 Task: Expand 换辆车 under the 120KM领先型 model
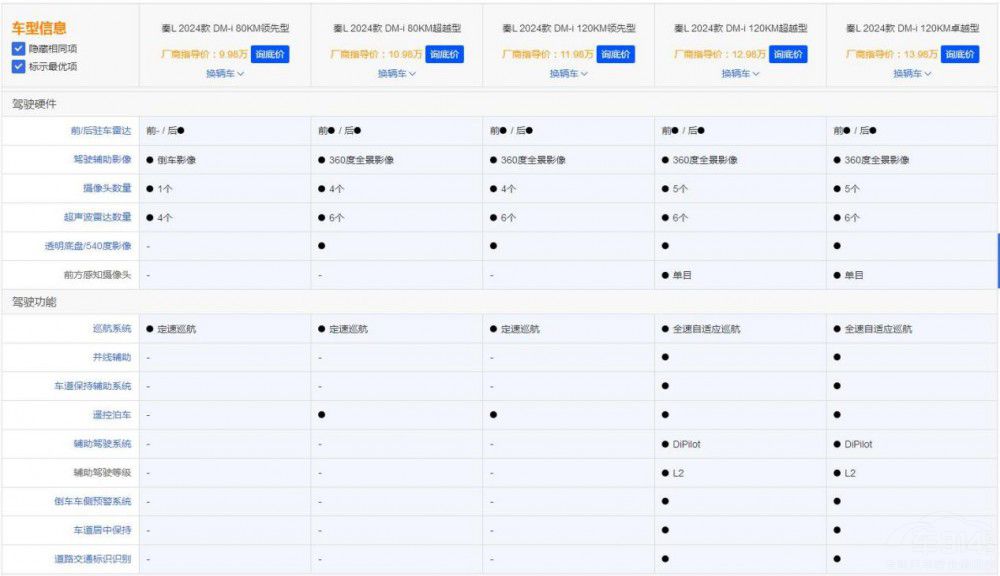pos(568,73)
